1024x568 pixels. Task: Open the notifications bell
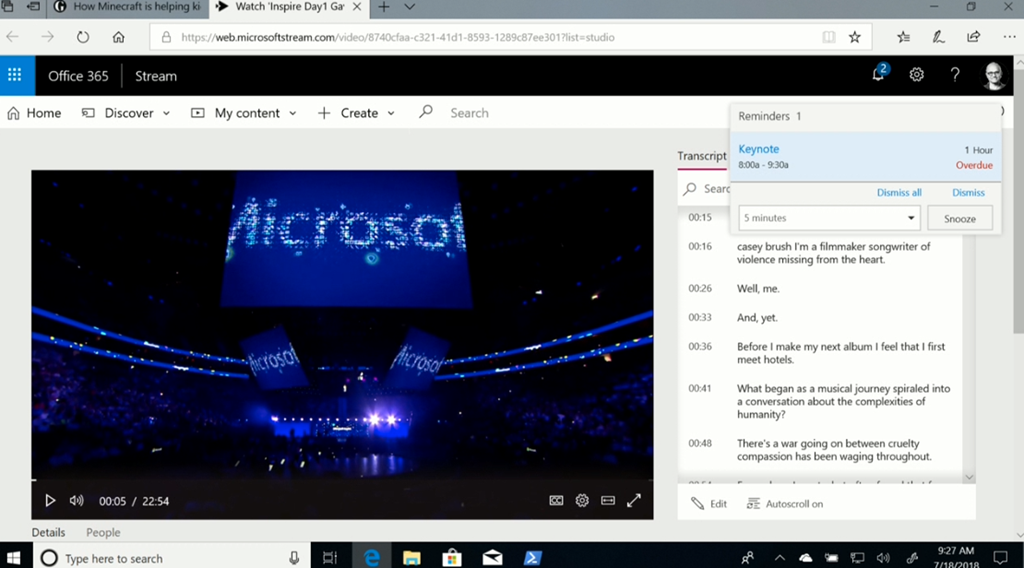point(878,75)
